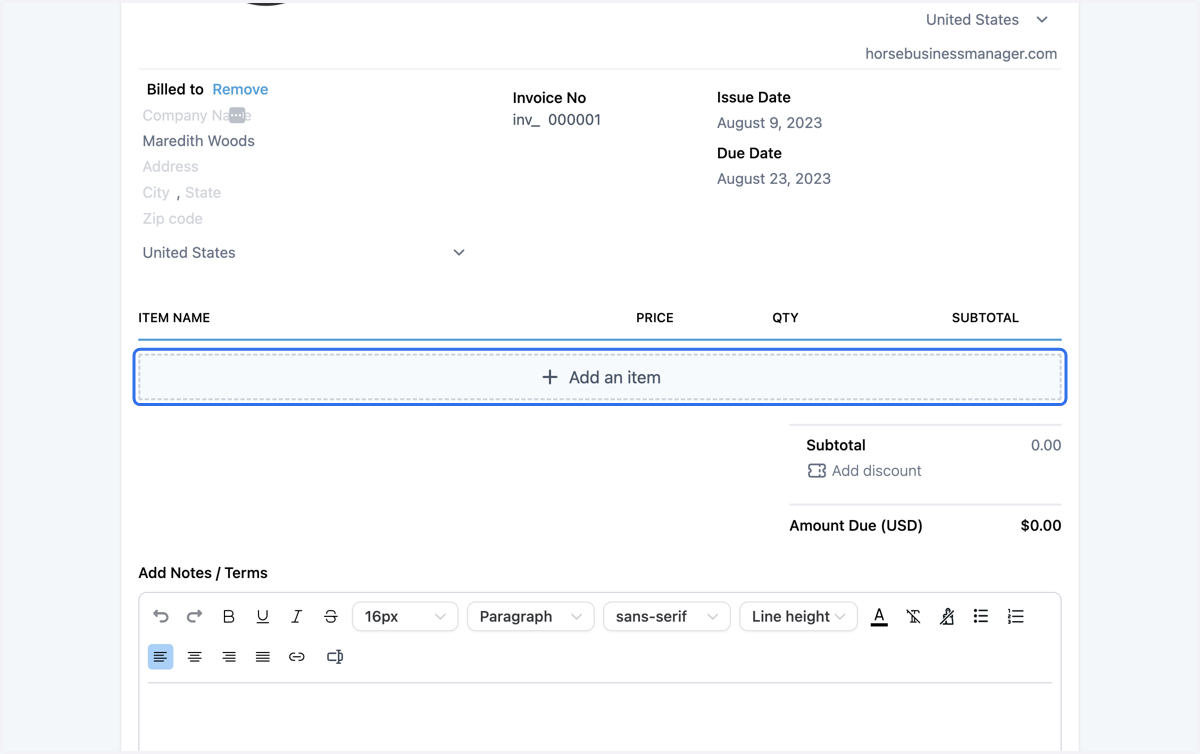This screenshot has height=754, width=1200.
Task: Click the inv_ prefix field
Action: [527, 120]
